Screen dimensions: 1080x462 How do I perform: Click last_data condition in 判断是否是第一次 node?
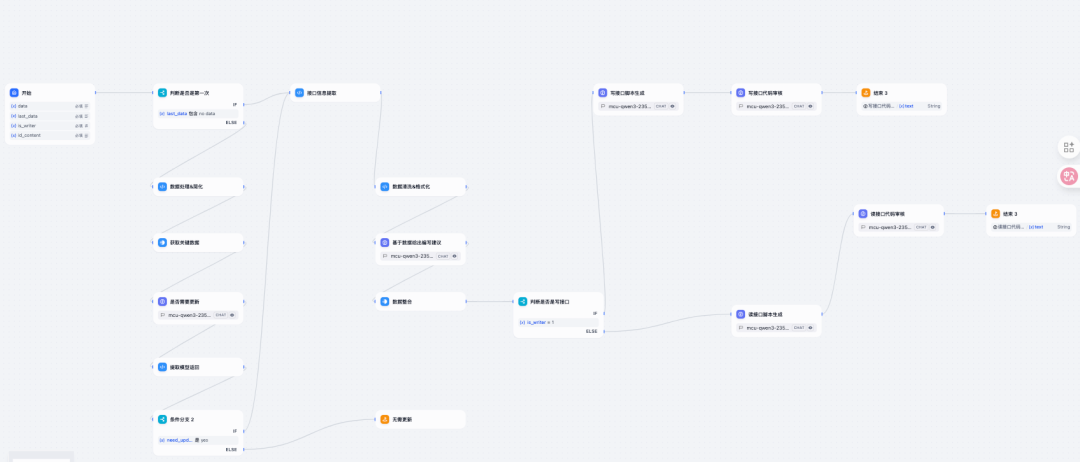[x=198, y=113]
